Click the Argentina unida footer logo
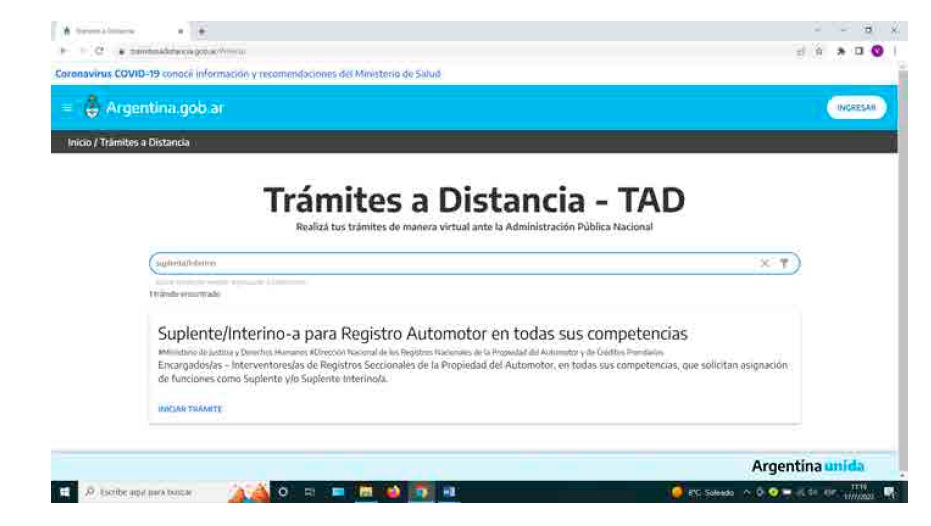Screen dimensions: 931x526 tap(808, 466)
